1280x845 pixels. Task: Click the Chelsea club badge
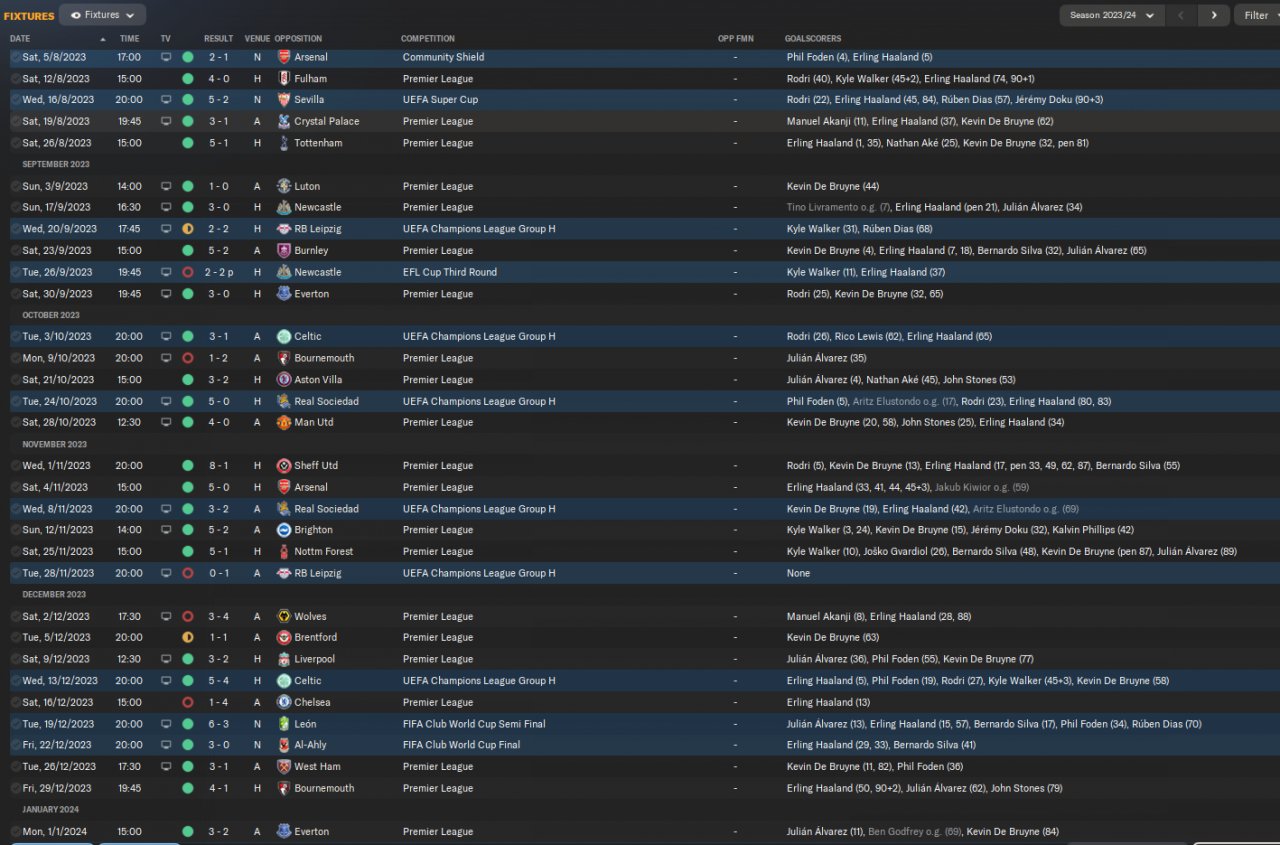(284, 703)
